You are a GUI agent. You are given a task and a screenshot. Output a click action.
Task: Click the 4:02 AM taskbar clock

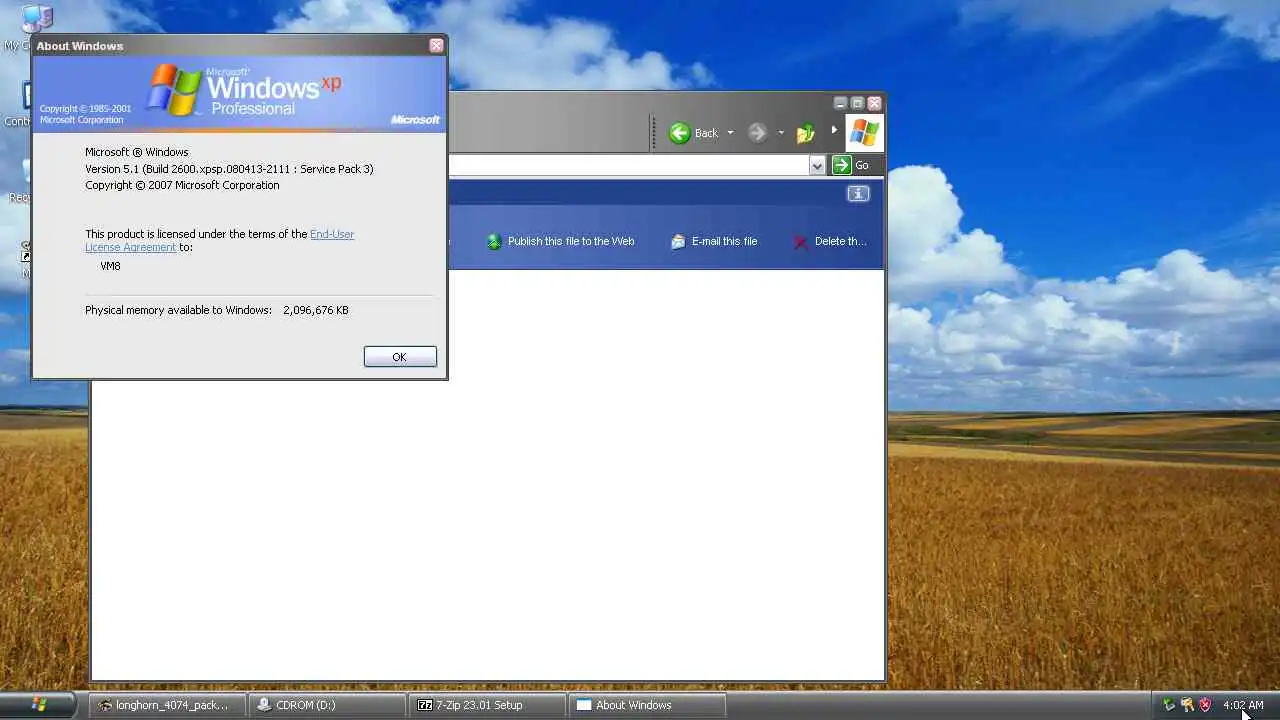pyautogui.click(x=1243, y=705)
